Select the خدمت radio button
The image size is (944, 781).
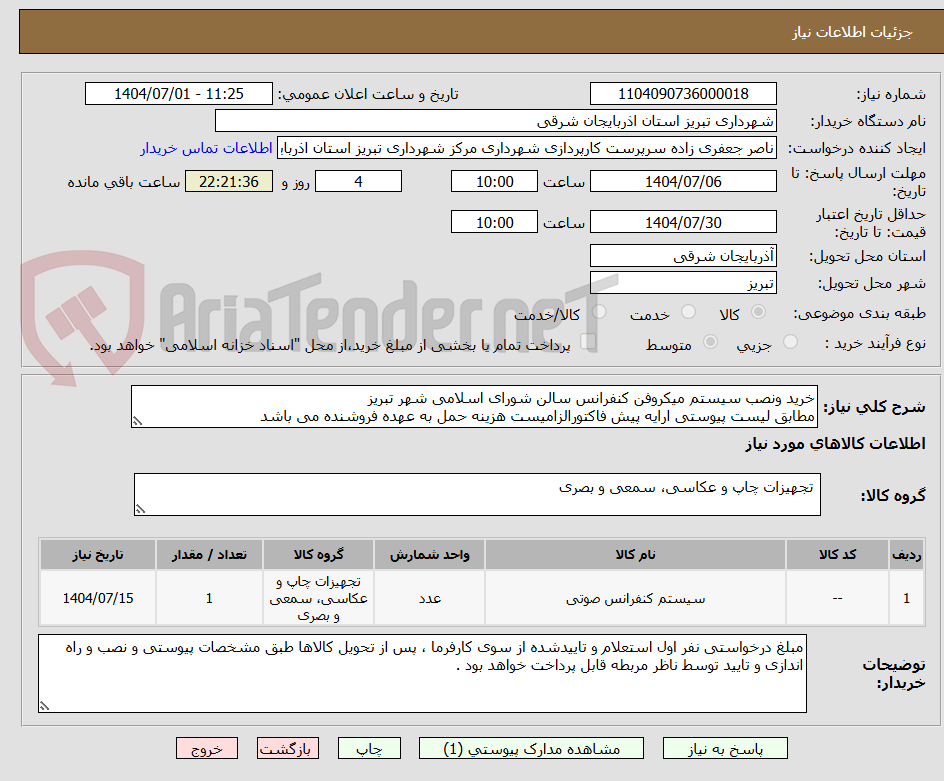click(689, 311)
